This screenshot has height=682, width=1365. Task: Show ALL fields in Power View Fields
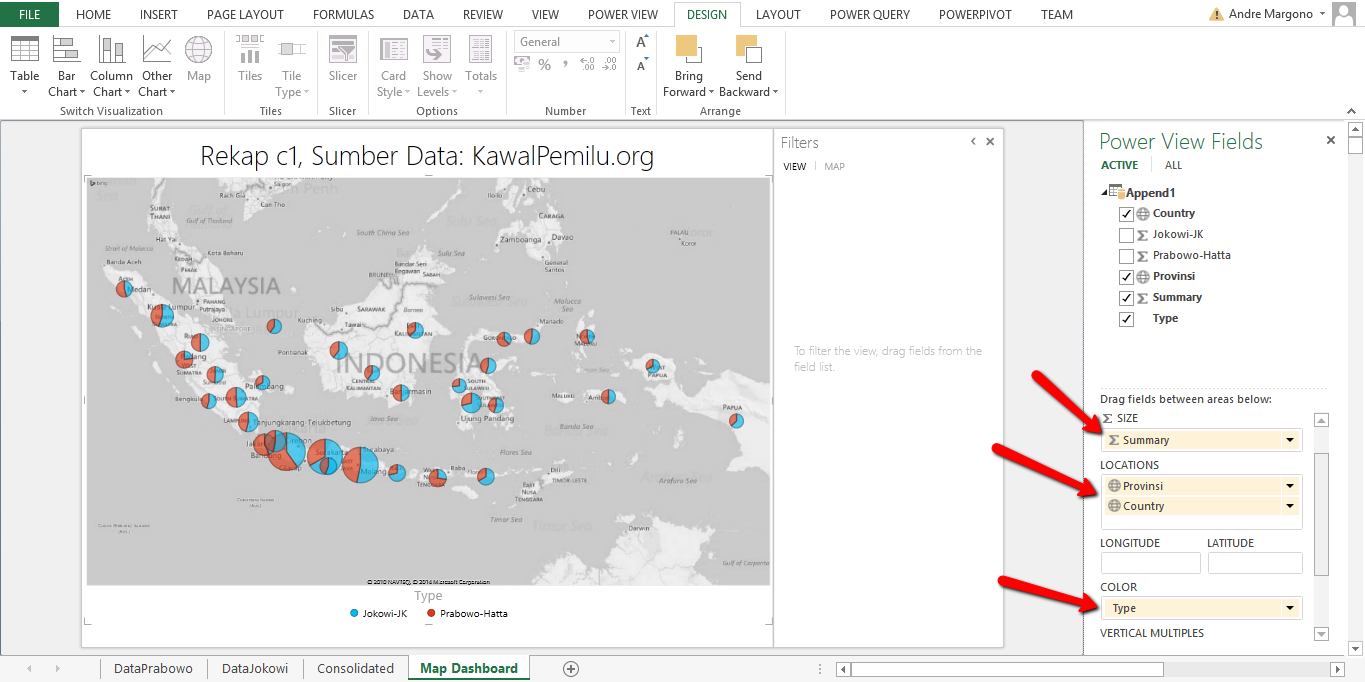pyautogui.click(x=1173, y=166)
